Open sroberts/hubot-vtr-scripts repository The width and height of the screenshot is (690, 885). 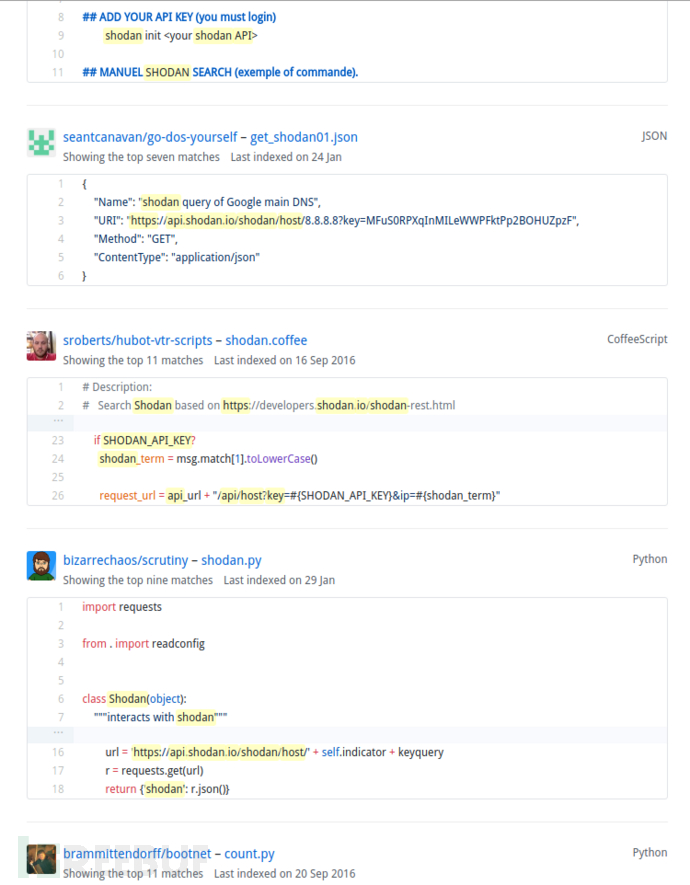(x=138, y=340)
